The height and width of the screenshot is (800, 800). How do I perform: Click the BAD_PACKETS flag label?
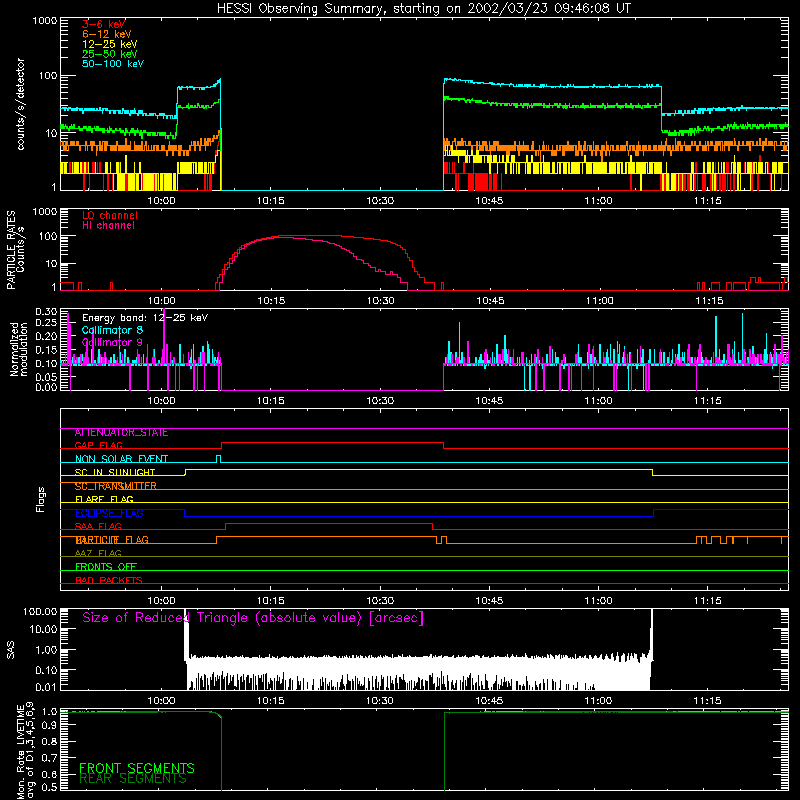109,581
